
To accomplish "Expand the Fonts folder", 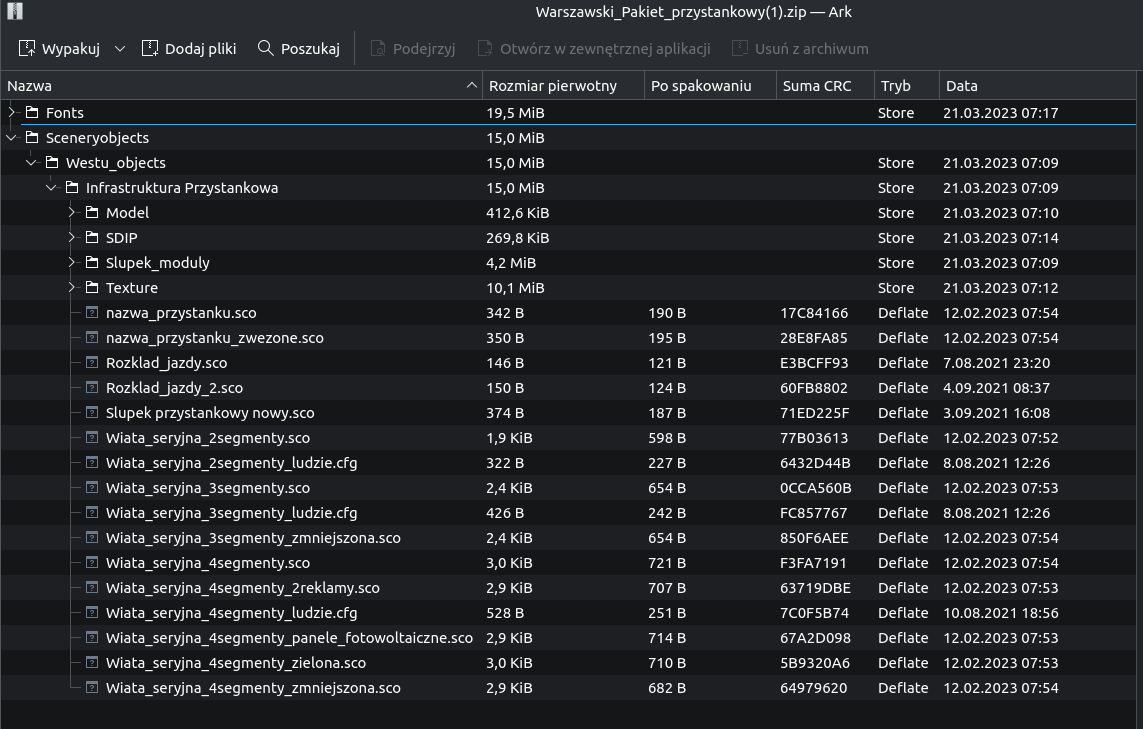I will click(x=11, y=112).
